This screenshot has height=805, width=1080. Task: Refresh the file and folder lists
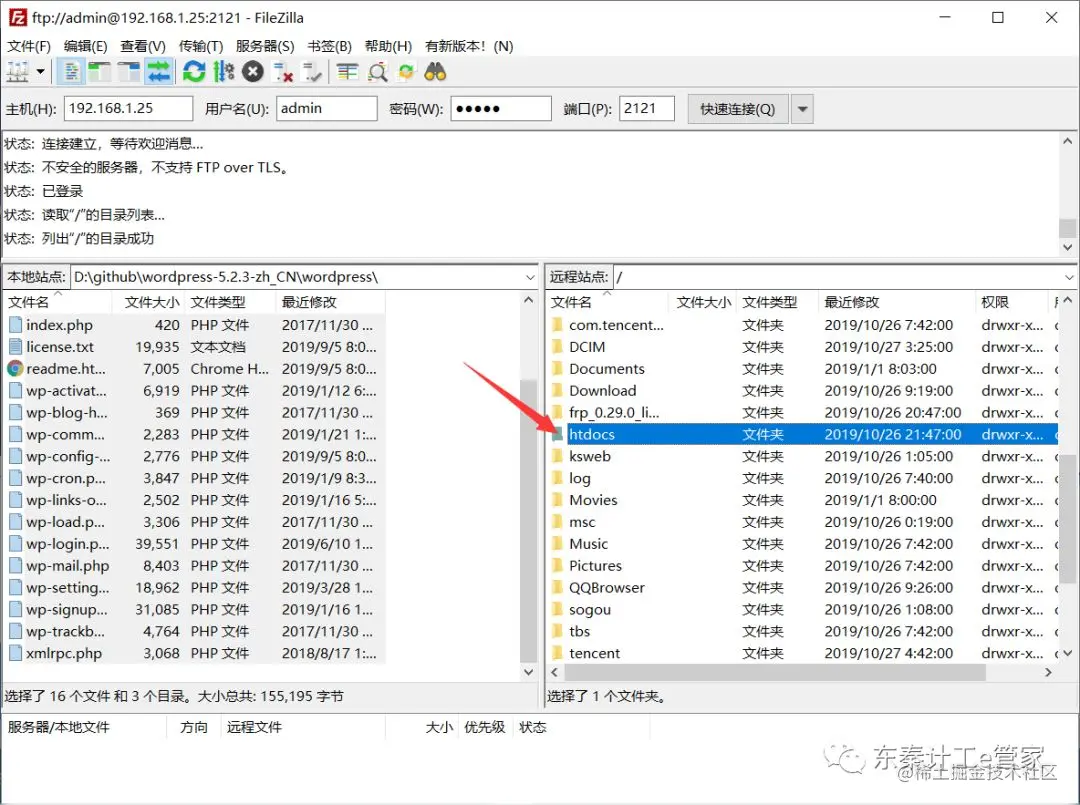195,71
